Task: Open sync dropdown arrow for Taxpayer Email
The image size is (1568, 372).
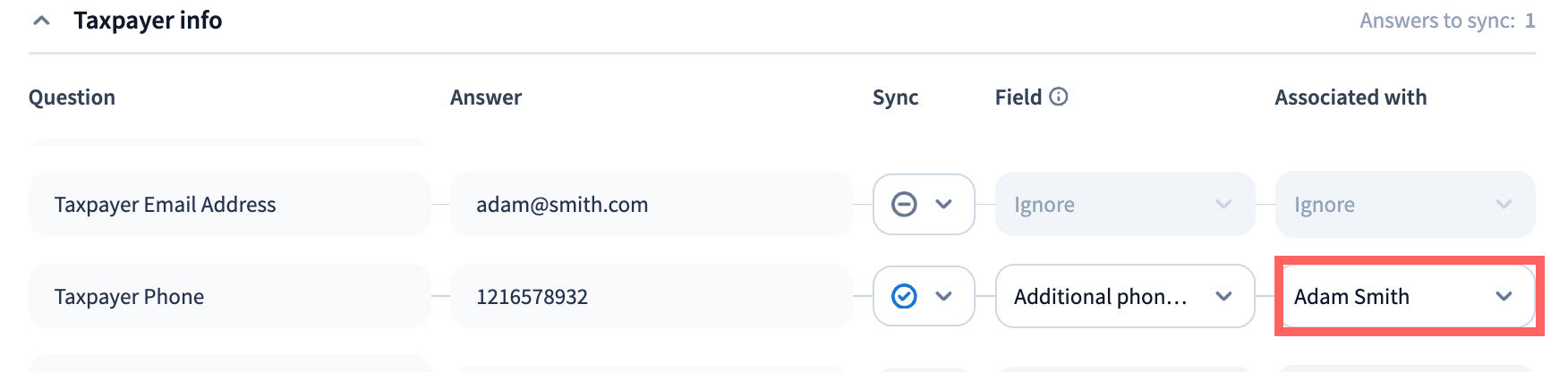Action: click(x=943, y=205)
